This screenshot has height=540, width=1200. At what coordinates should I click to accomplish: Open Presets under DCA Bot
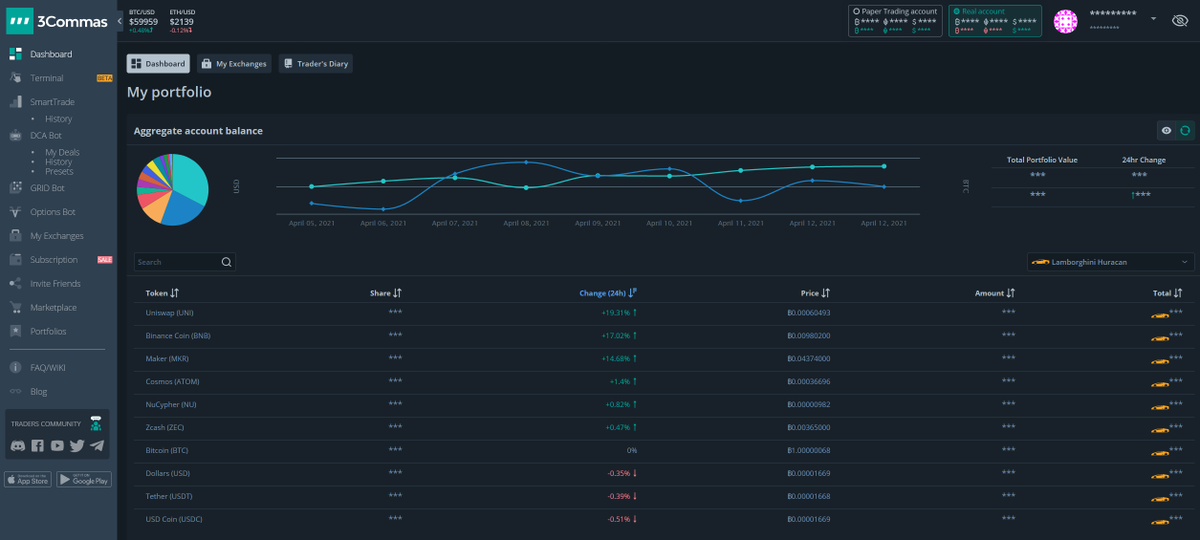coord(59,171)
